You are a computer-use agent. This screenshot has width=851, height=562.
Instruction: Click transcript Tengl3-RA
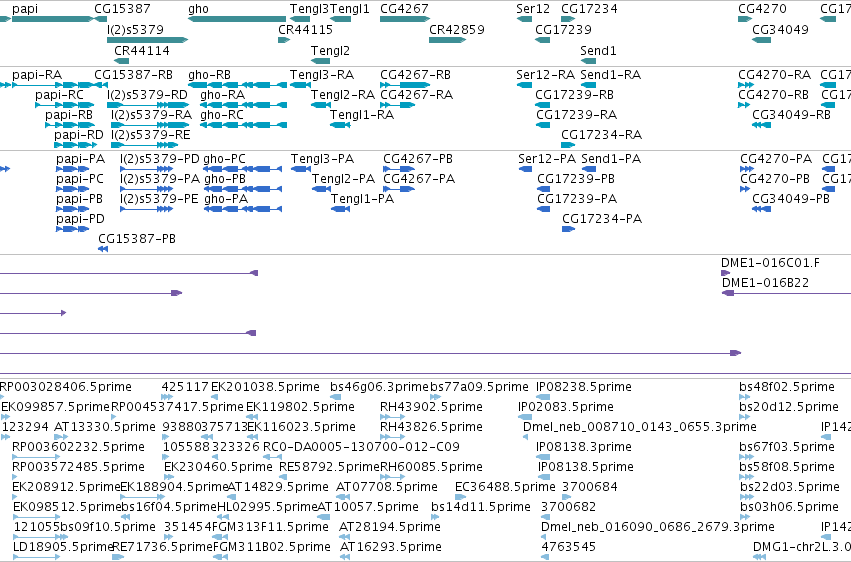[x=322, y=74]
